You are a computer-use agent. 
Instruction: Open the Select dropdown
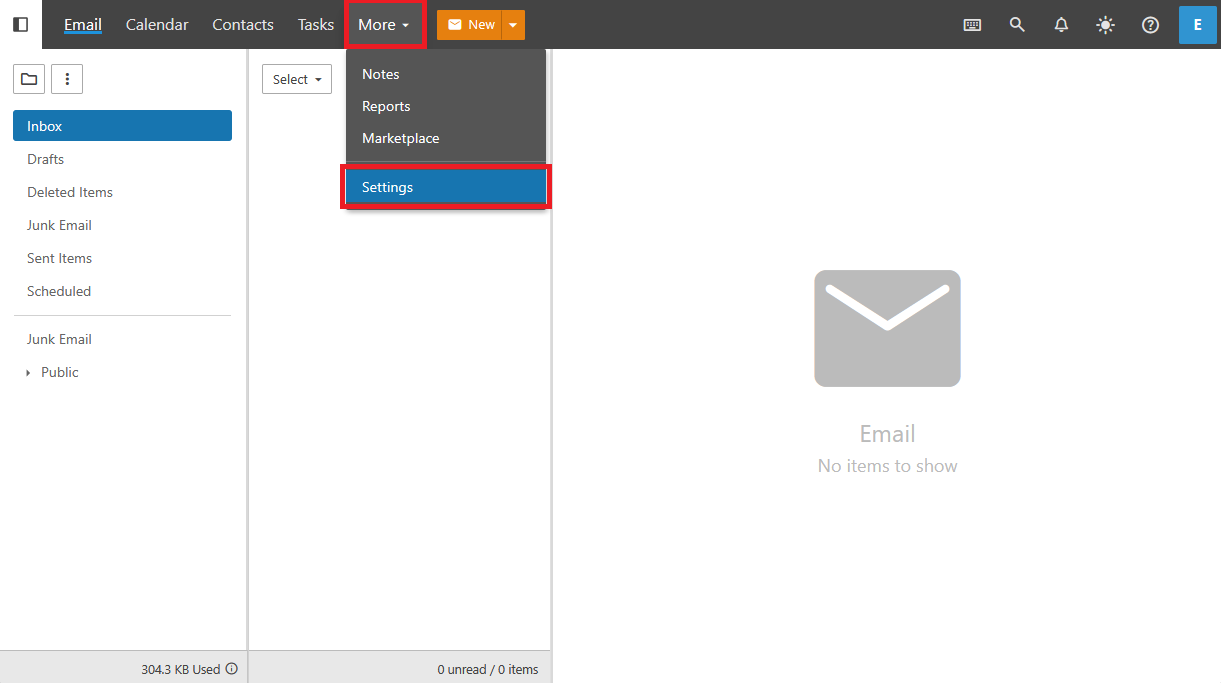[296, 79]
